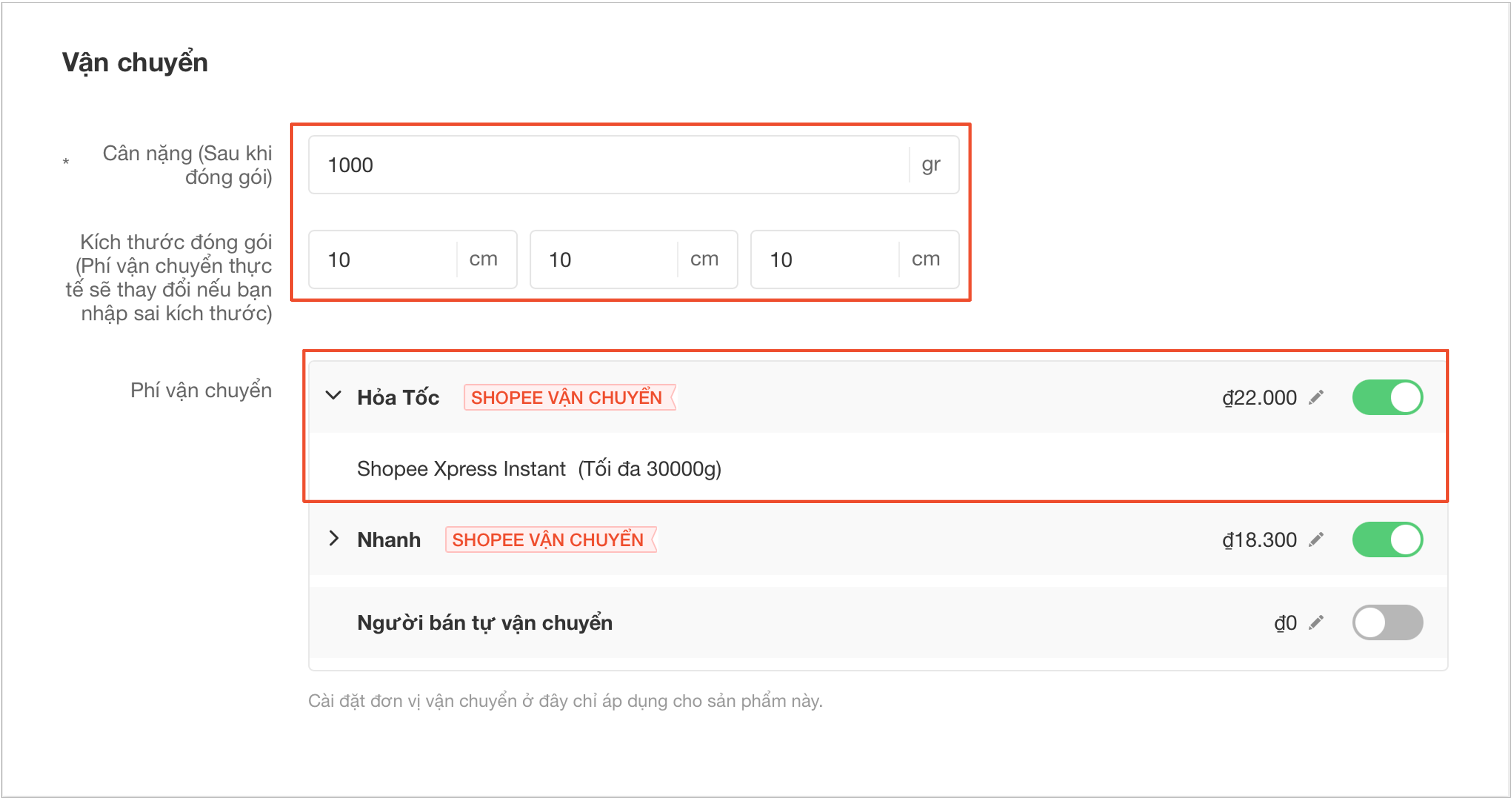Image resolution: width=1512 pixels, height=800 pixels.
Task: Disable the Nhanh shipping toggle
Action: [1388, 540]
